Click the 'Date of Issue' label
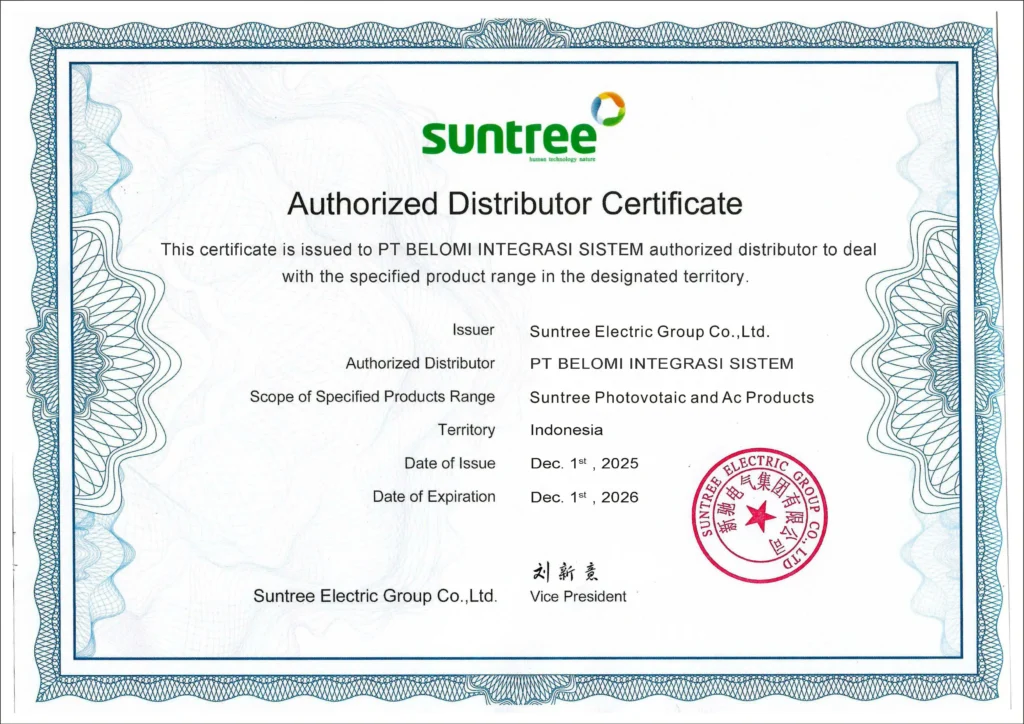Image resolution: width=1024 pixels, height=724 pixels. pyautogui.click(x=450, y=464)
